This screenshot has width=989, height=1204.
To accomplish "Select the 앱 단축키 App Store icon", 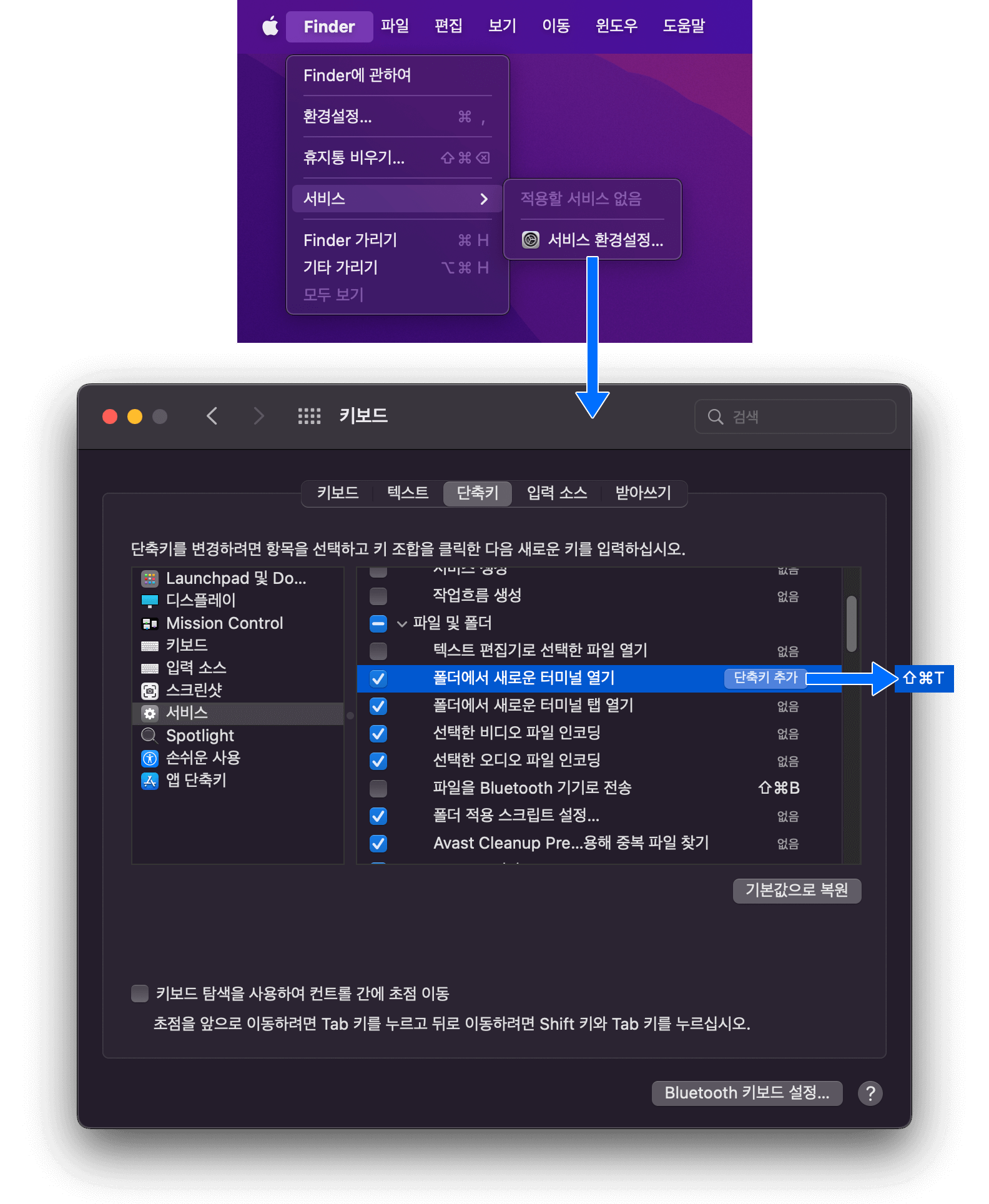I will [x=150, y=781].
